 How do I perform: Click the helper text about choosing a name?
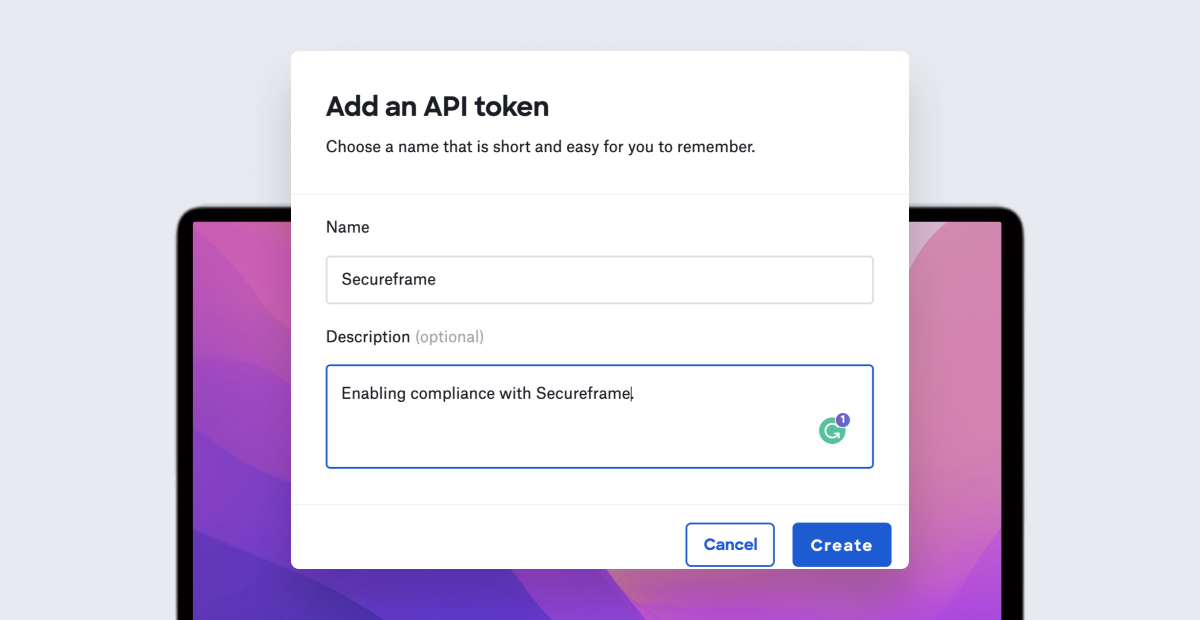(540, 146)
